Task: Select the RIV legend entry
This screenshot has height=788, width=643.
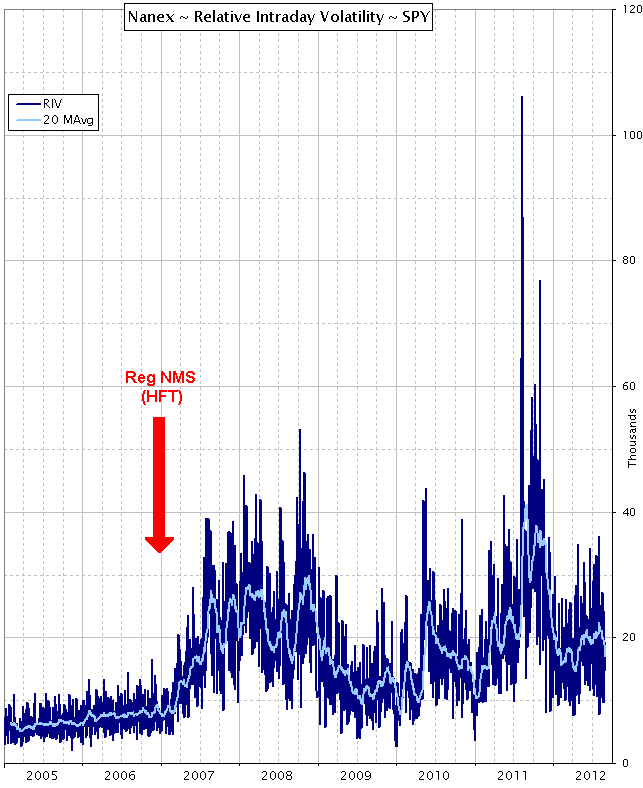Action: (x=39, y=104)
